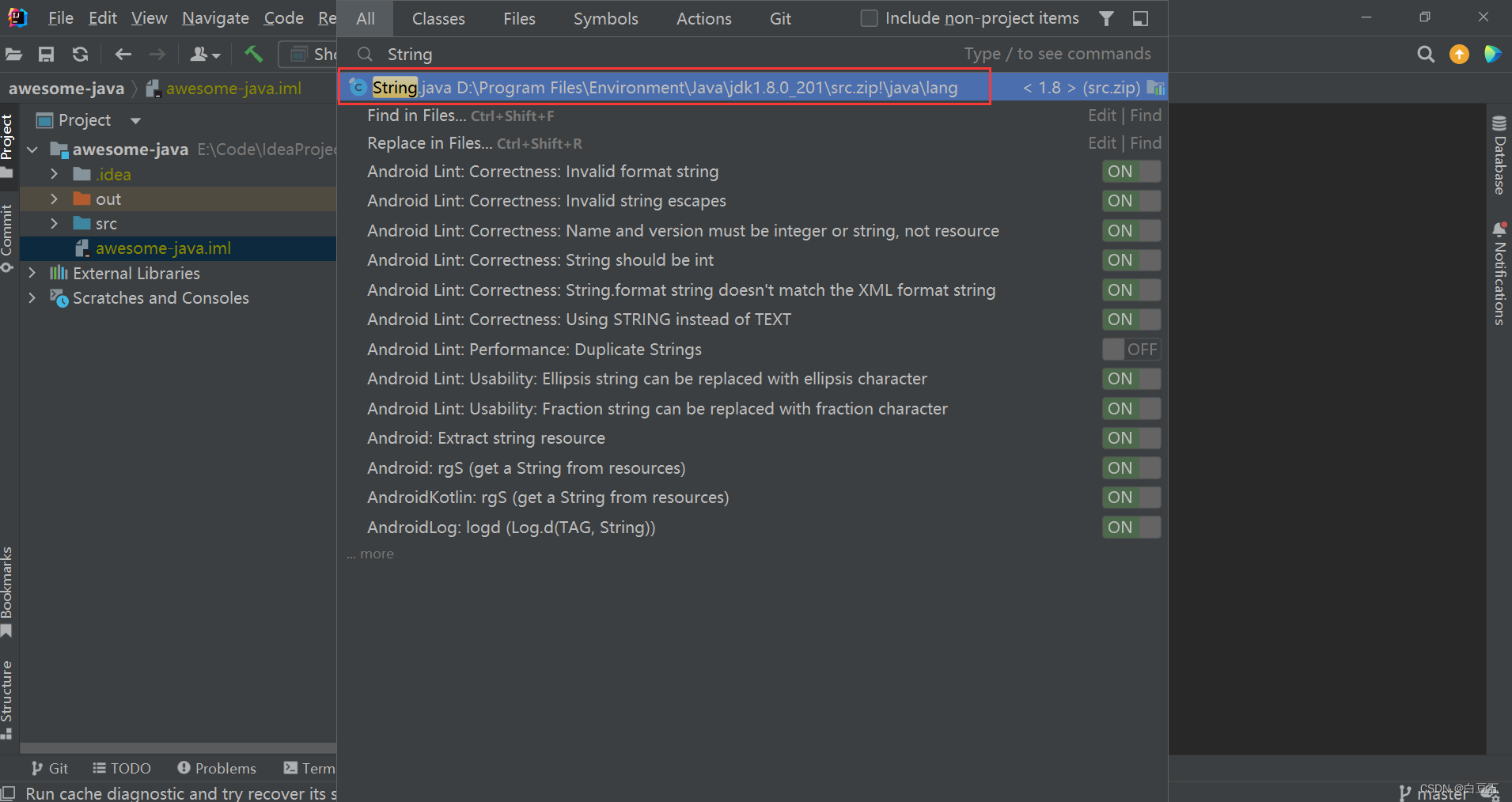Click the tool windows quick-access icon in status bar
The height and width of the screenshot is (802, 1512).
(x=9, y=793)
